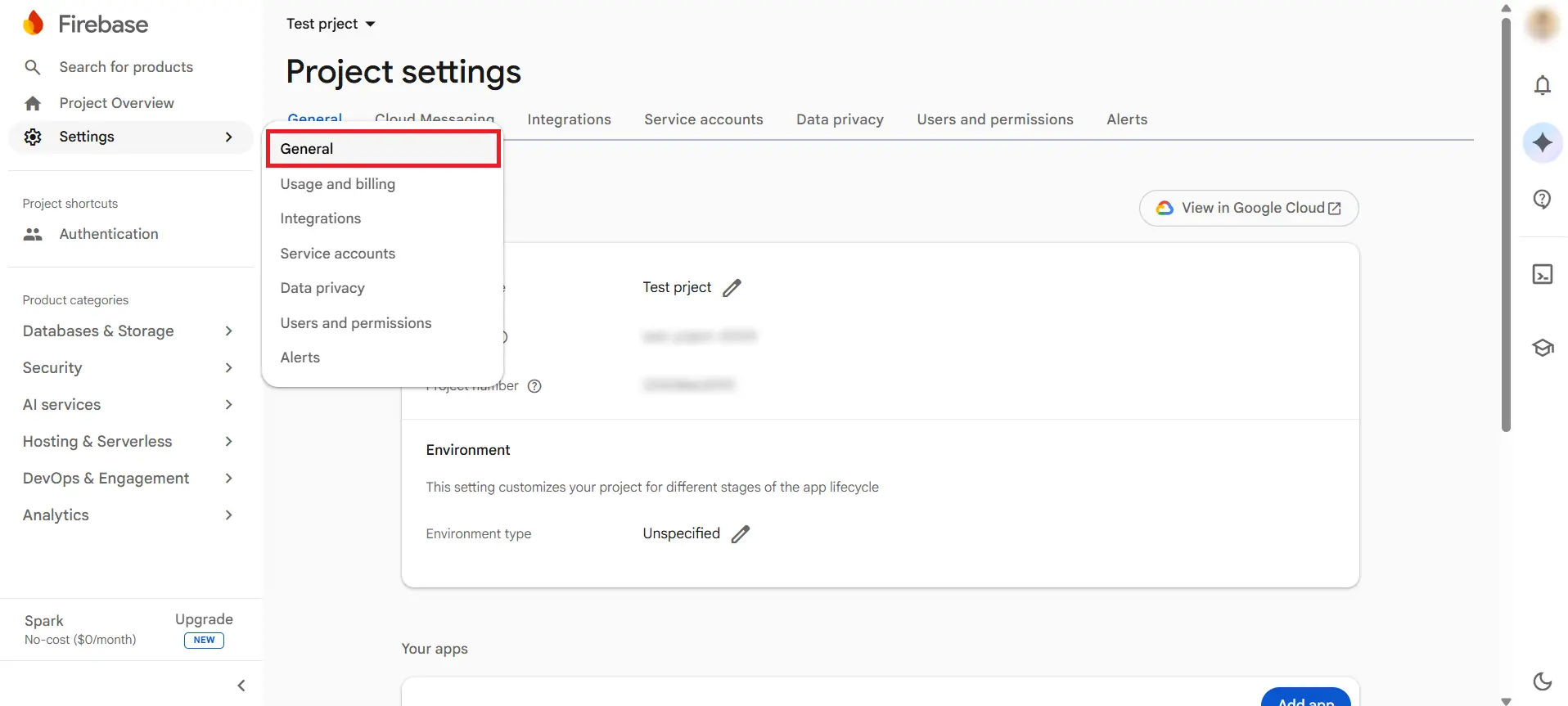Edit Environment type pencil icon

coord(741,534)
